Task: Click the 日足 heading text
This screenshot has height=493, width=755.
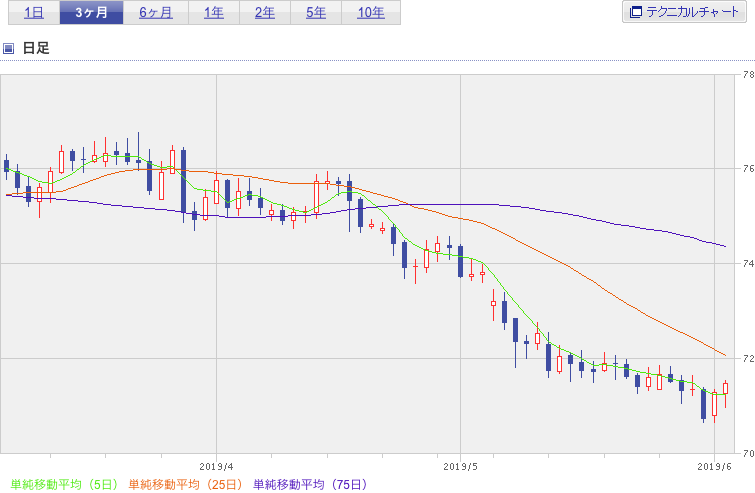Action: tap(36, 48)
